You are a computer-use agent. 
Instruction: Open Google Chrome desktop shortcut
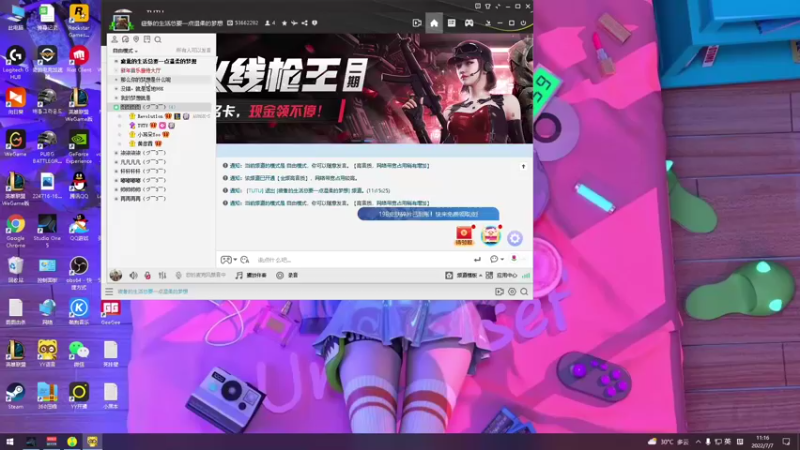(x=15, y=230)
